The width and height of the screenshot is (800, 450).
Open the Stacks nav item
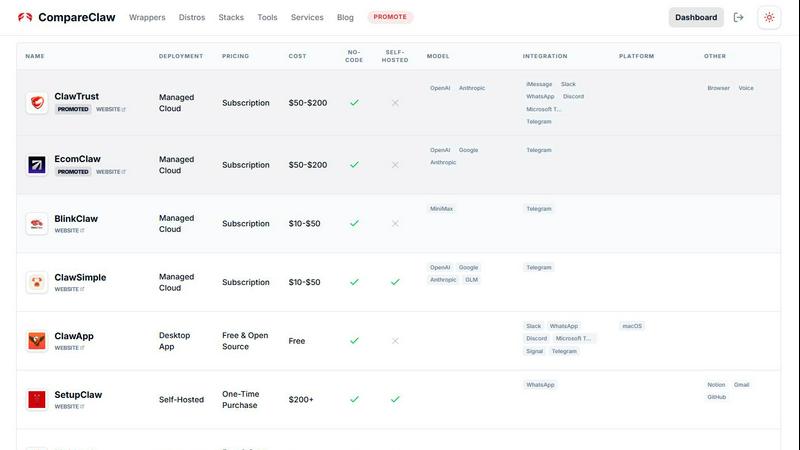(231, 17)
